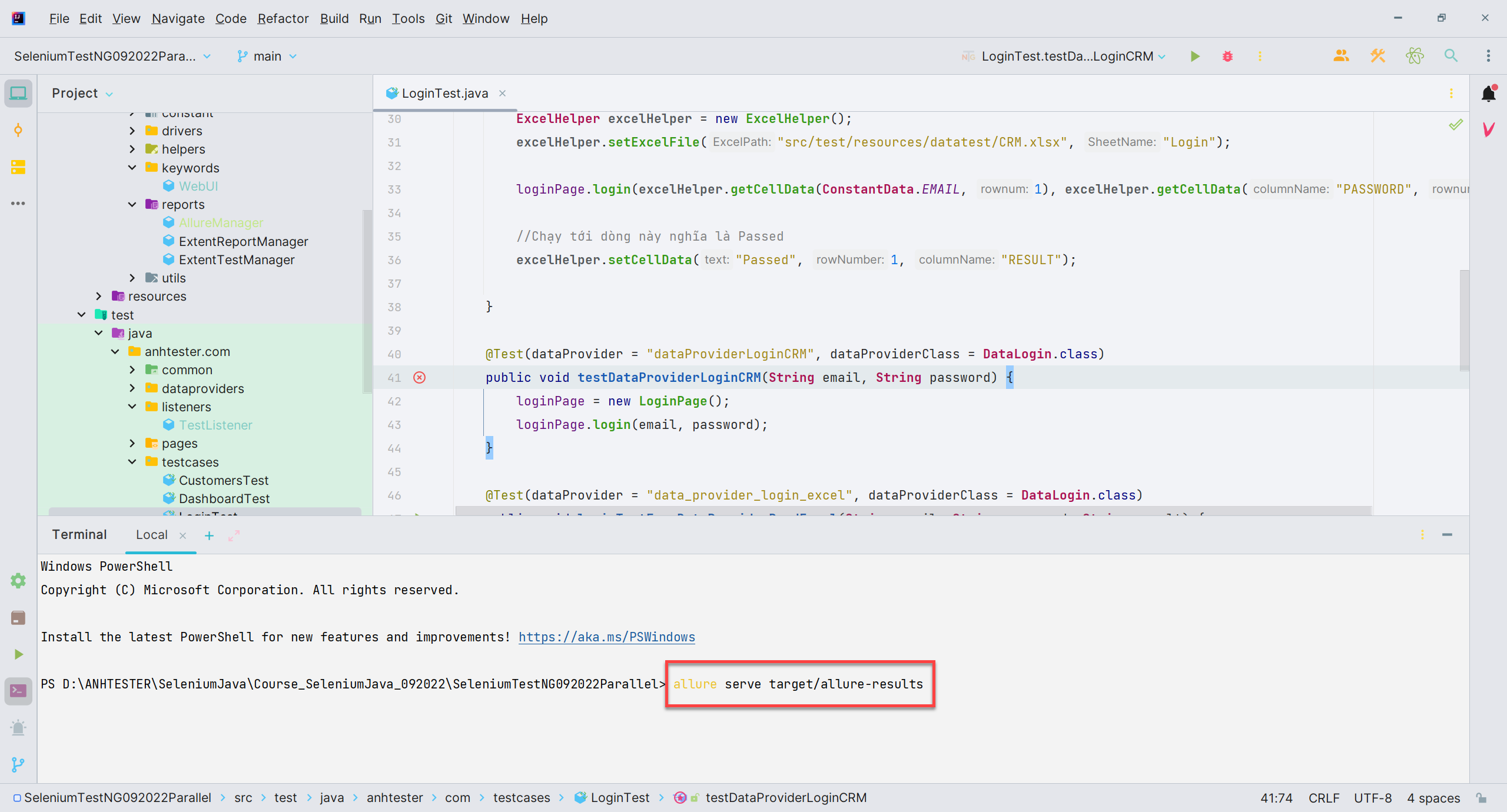Click testcases breadcrumb in navigation bar
Screen dimensions: 1507x812
[521, 798]
